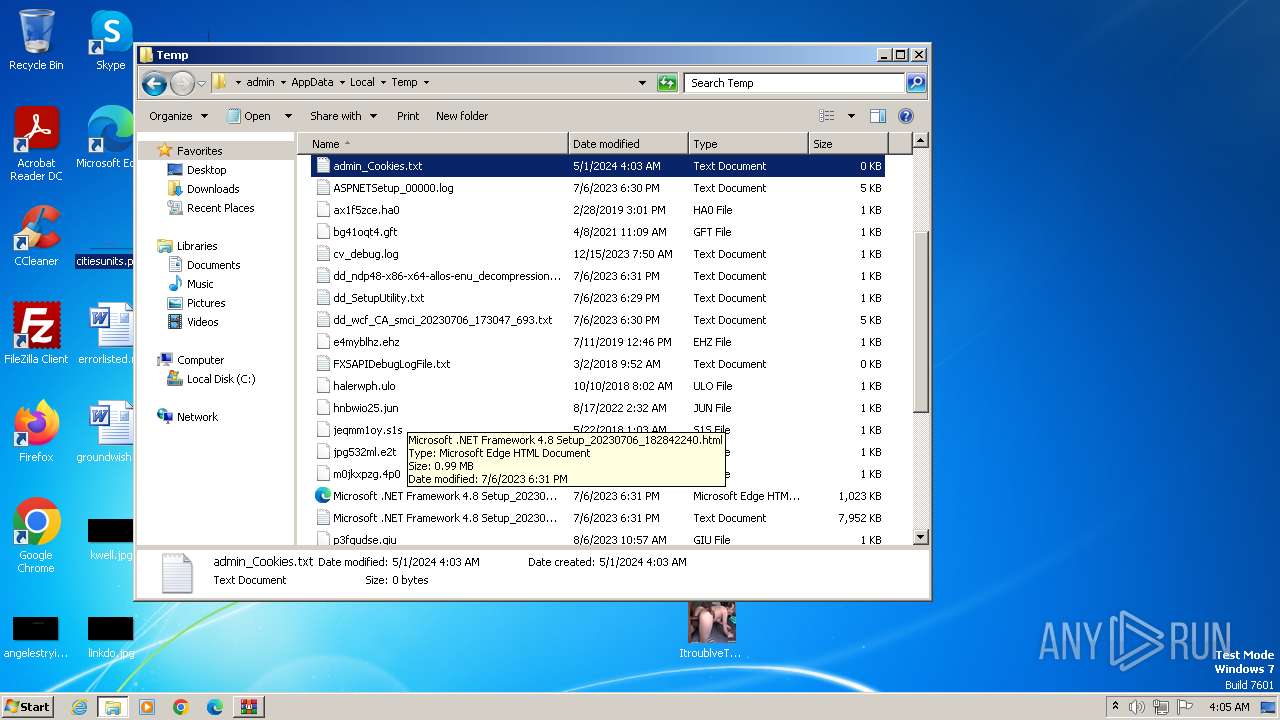Click the AppData breadcrumb segment
Screen dimensions: 1280x720
click(x=312, y=83)
